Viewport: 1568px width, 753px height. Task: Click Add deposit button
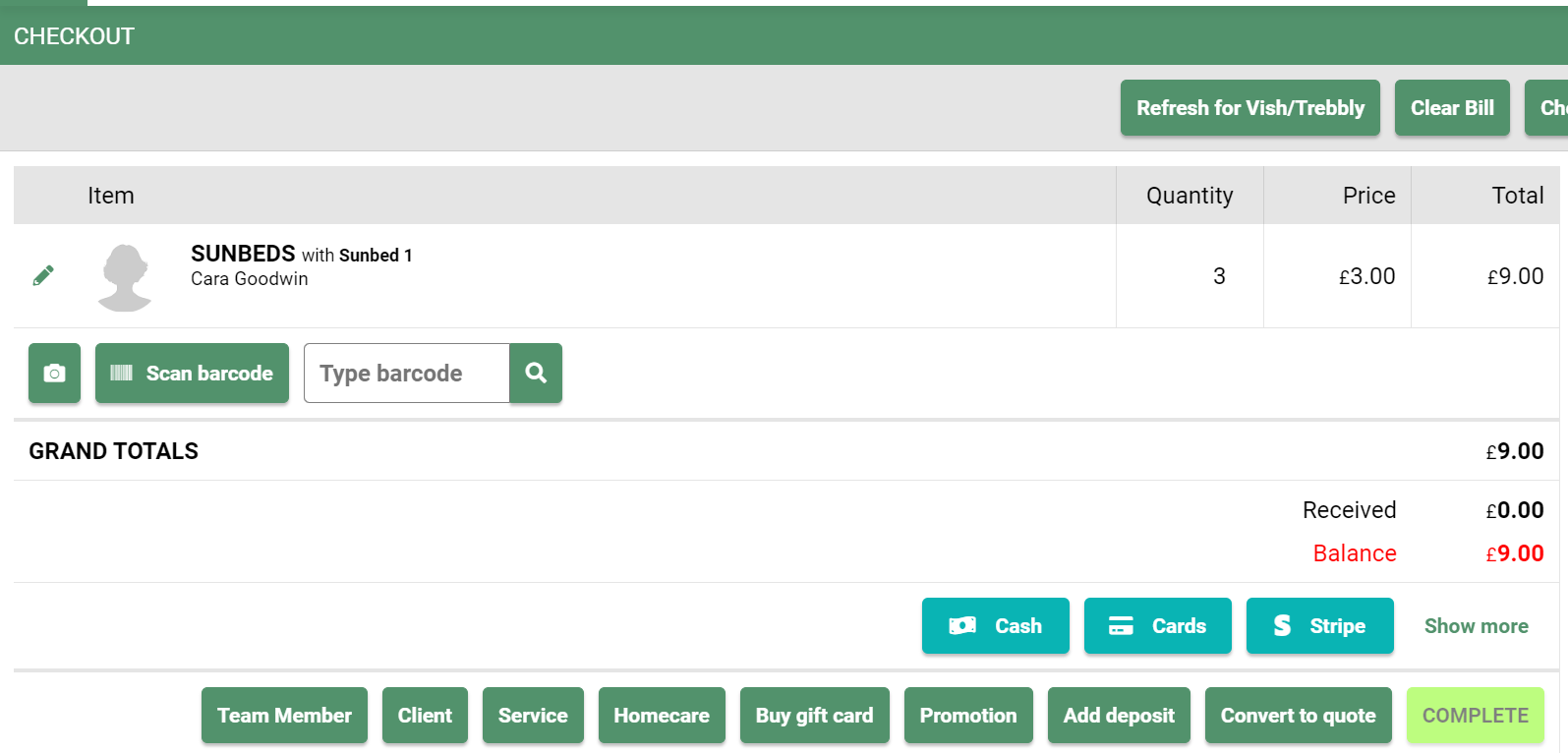pyautogui.click(x=1119, y=716)
